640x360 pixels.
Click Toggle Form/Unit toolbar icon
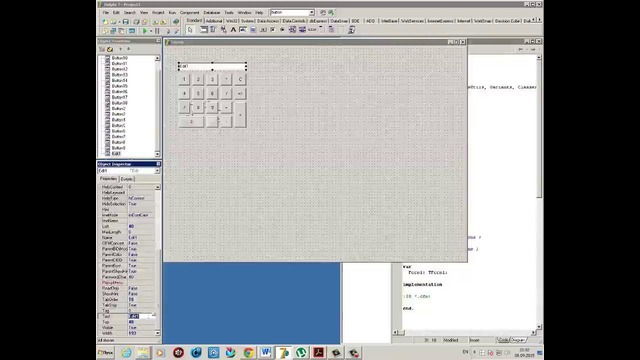[x=122, y=31]
